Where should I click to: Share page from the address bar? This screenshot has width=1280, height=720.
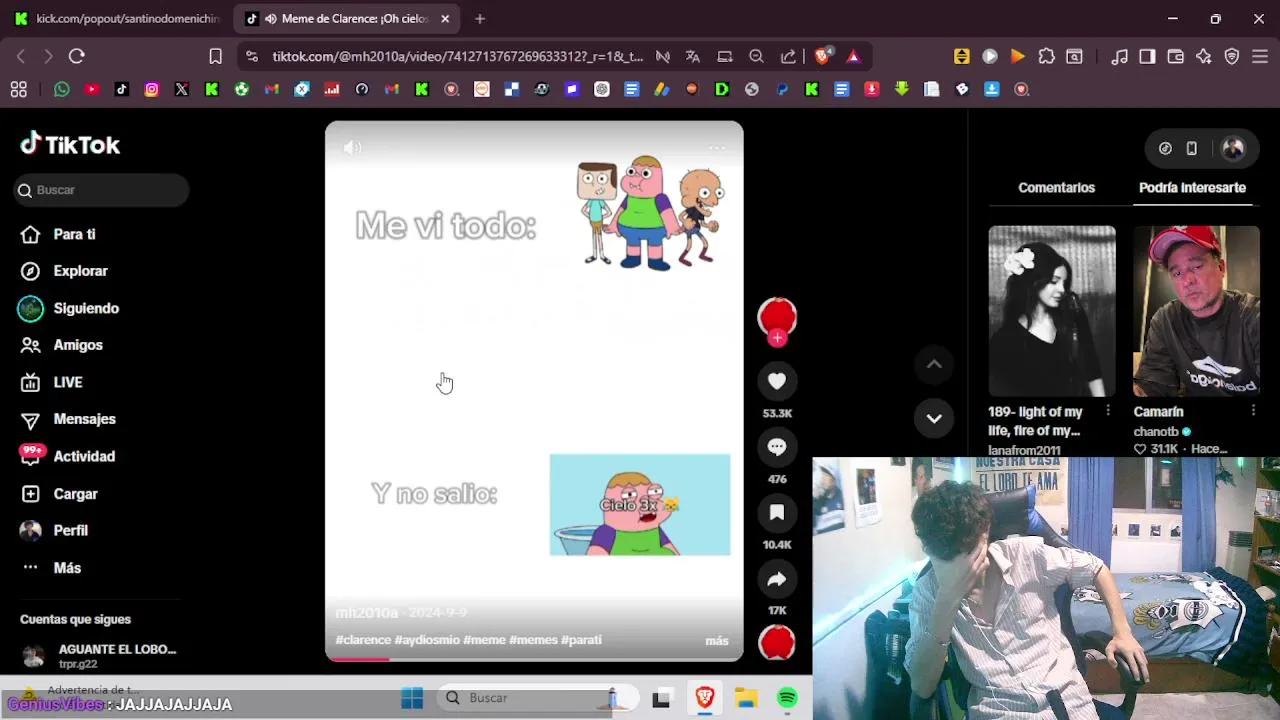pos(788,57)
